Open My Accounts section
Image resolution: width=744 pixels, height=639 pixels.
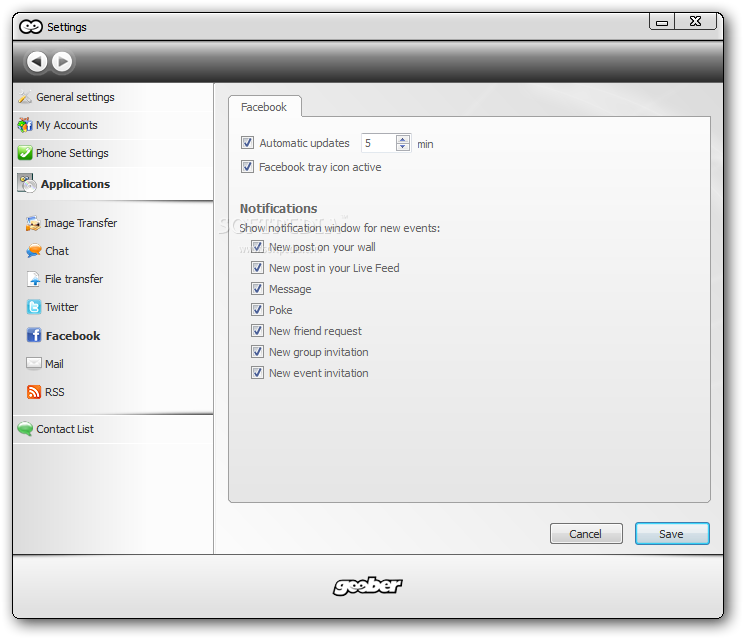coord(113,125)
